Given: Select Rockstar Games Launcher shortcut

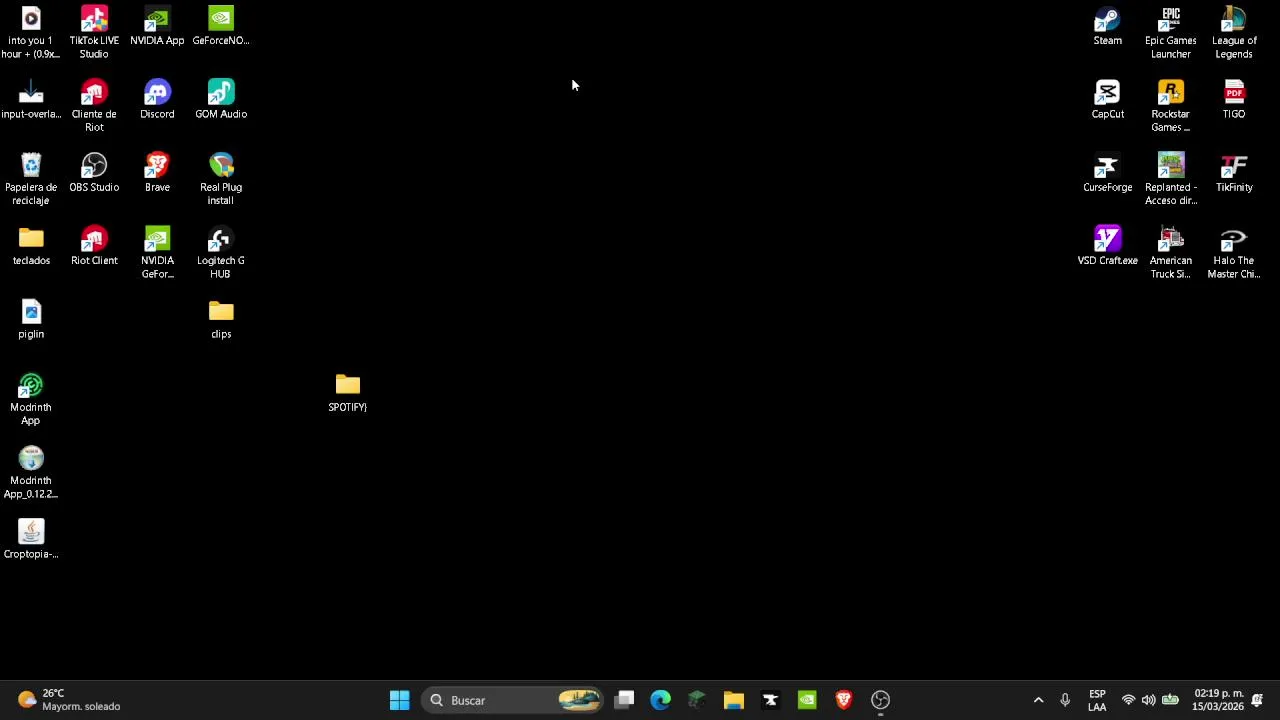Looking at the screenshot, I should click(x=1171, y=105).
